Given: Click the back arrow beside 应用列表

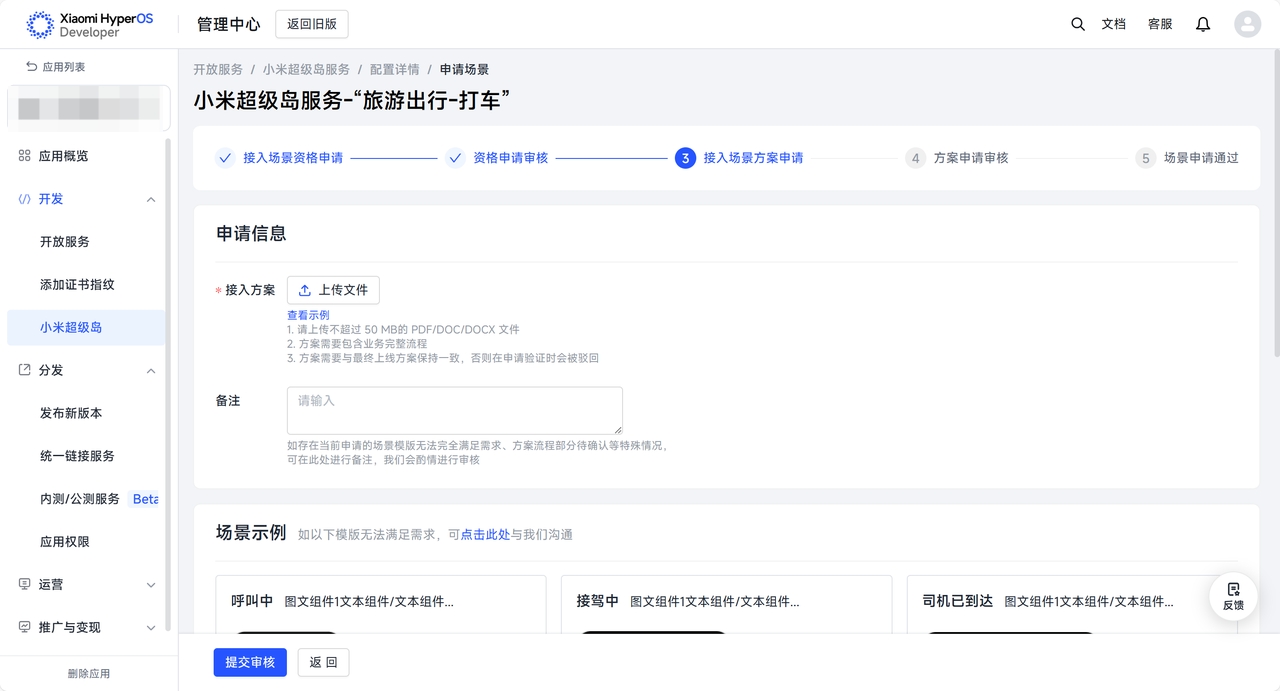Looking at the screenshot, I should pyautogui.click(x=32, y=67).
